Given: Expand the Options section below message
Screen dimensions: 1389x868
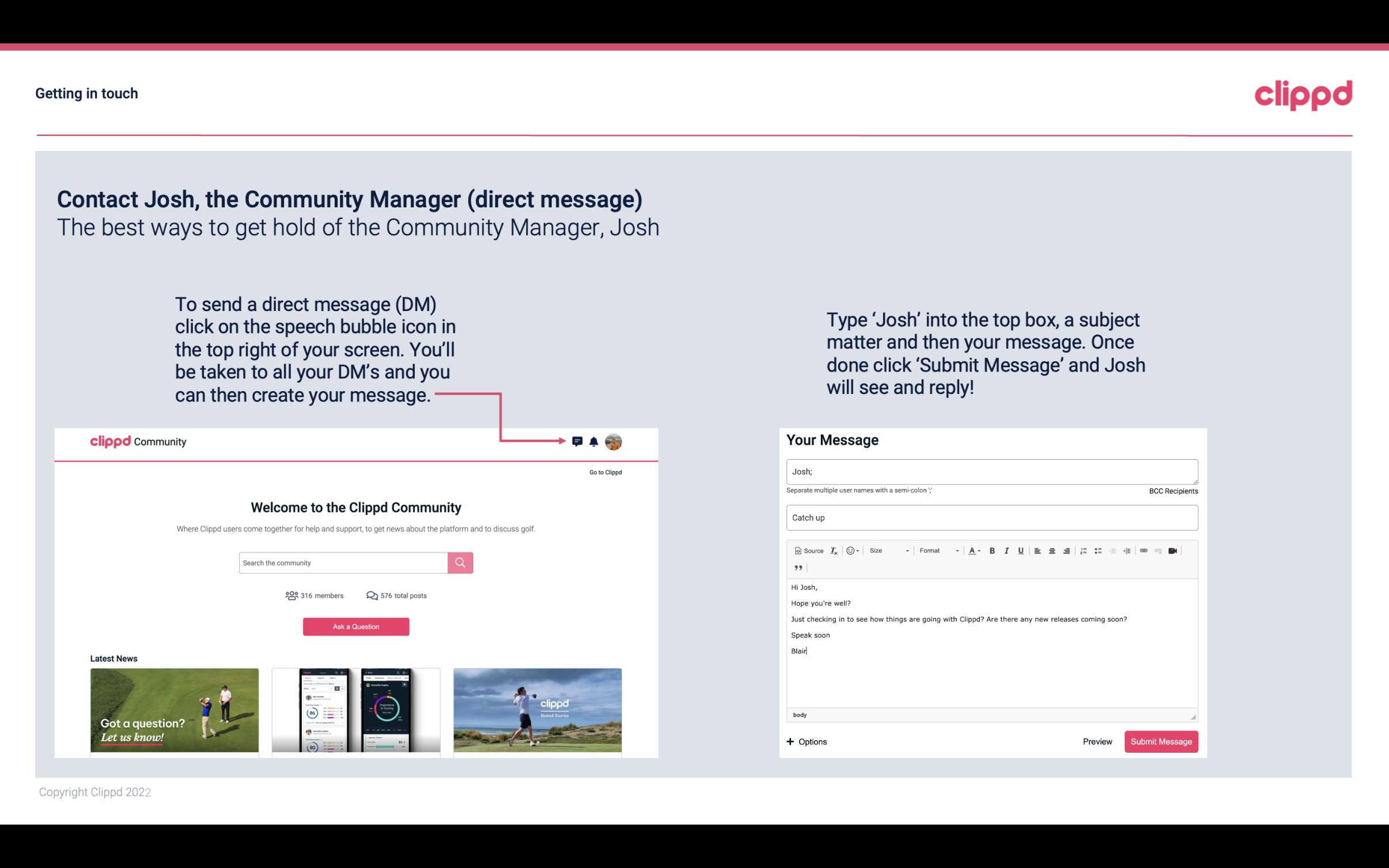Looking at the screenshot, I should coord(806,741).
